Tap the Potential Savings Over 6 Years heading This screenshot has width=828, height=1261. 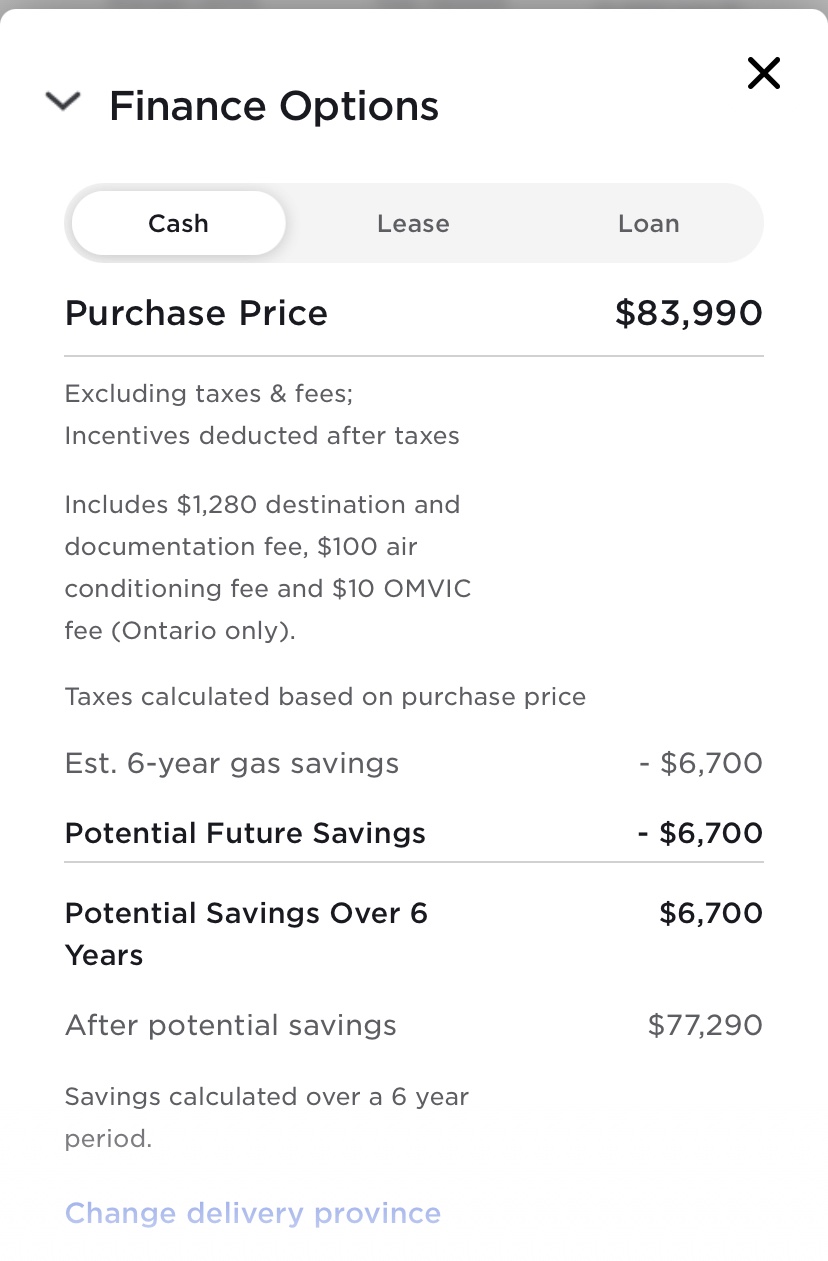tap(246, 933)
